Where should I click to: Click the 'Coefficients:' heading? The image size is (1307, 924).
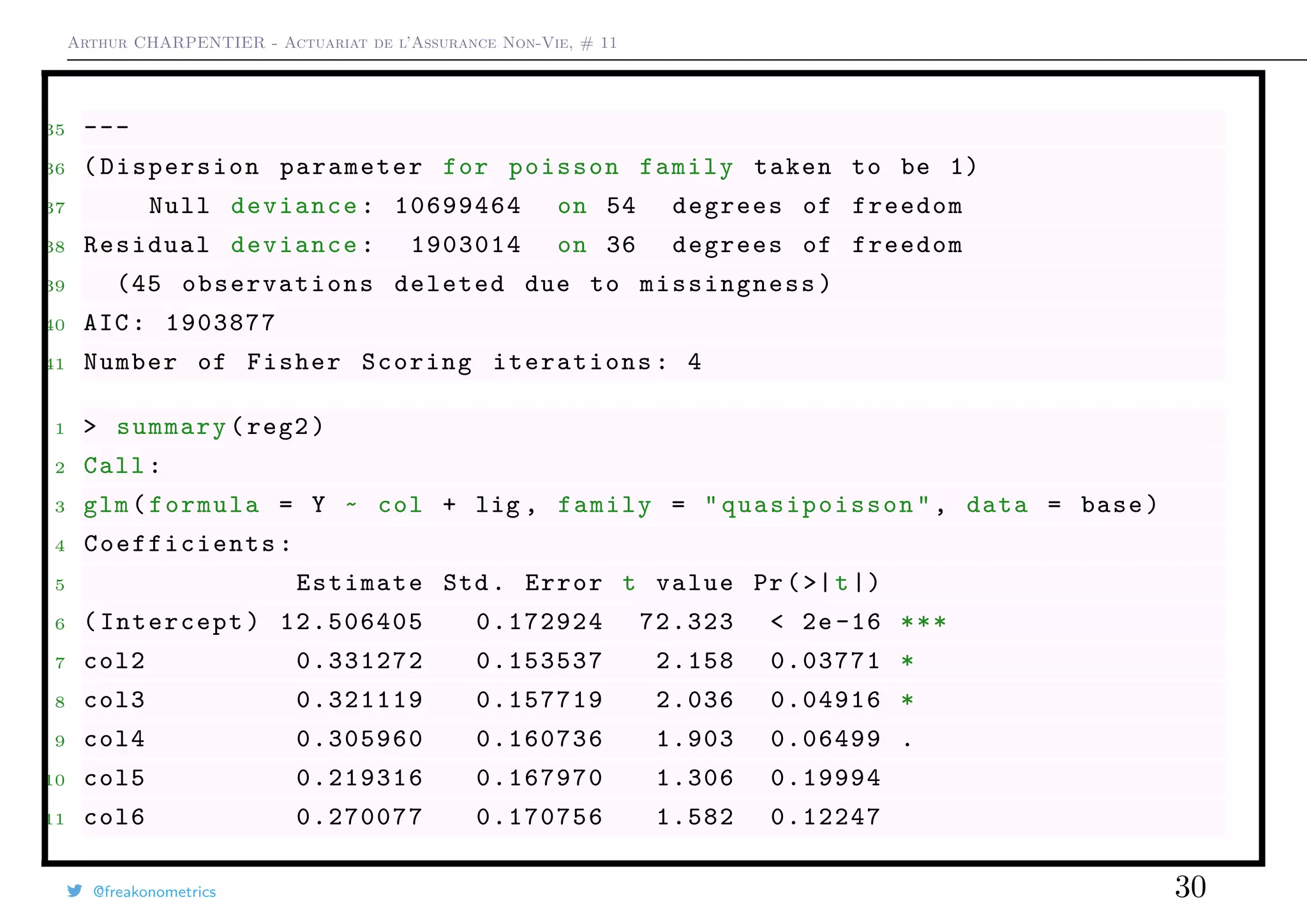click(x=188, y=544)
